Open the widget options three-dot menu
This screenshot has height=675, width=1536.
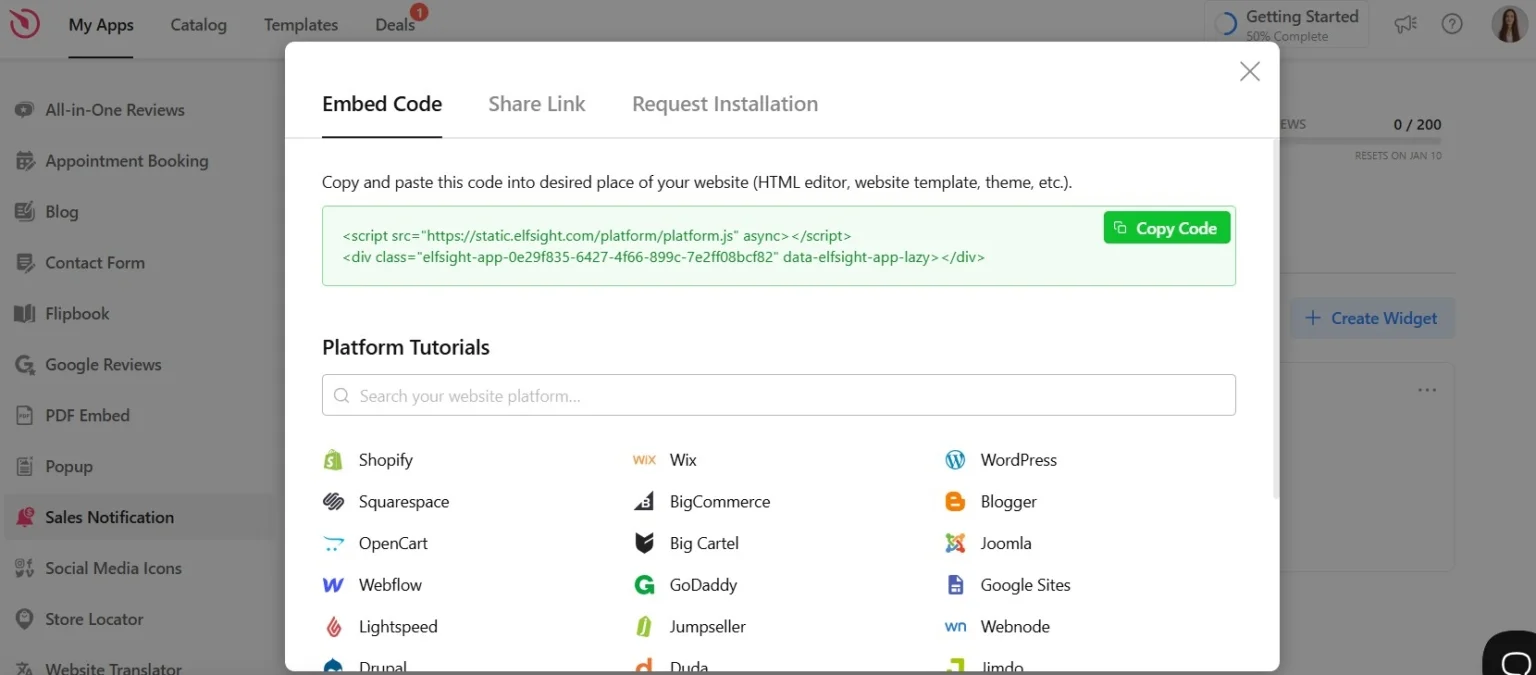tap(1427, 390)
